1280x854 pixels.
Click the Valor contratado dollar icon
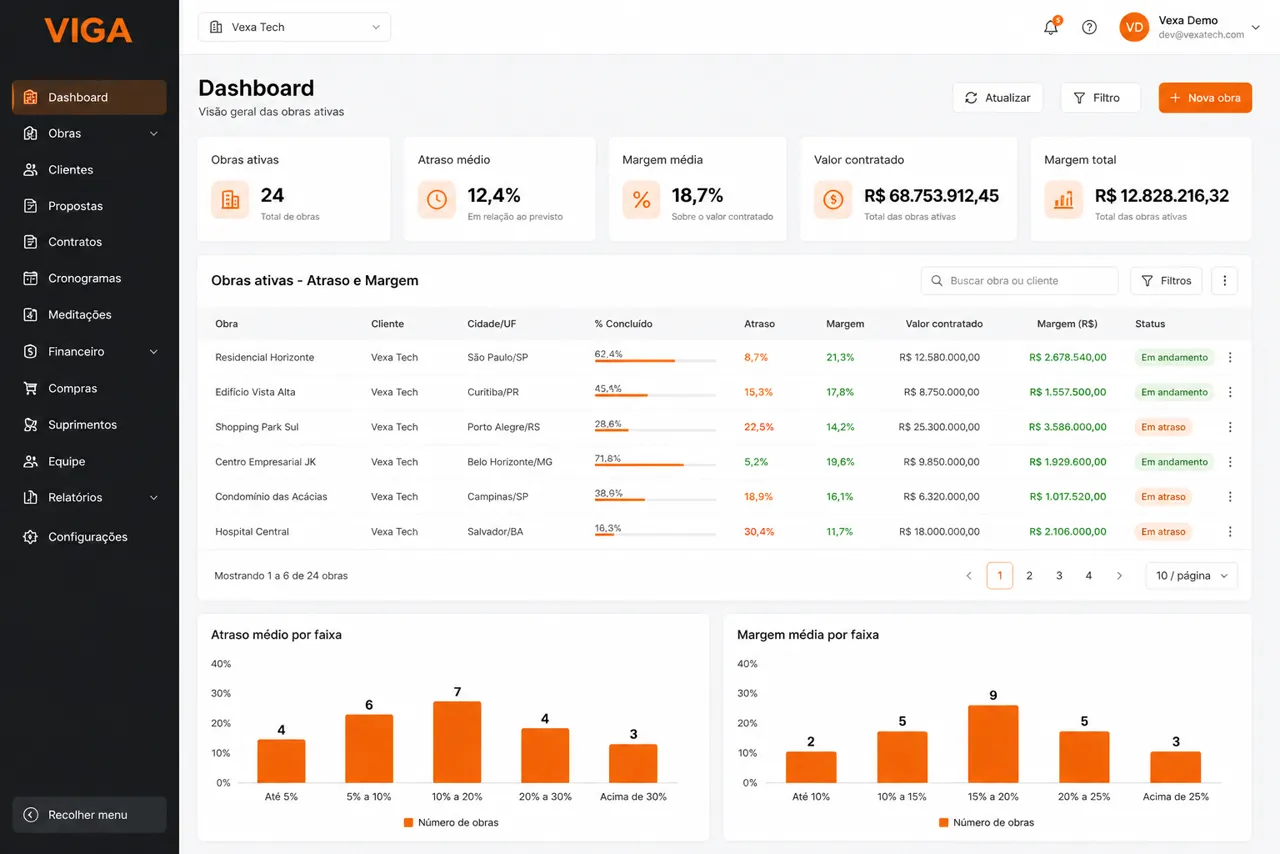point(833,200)
